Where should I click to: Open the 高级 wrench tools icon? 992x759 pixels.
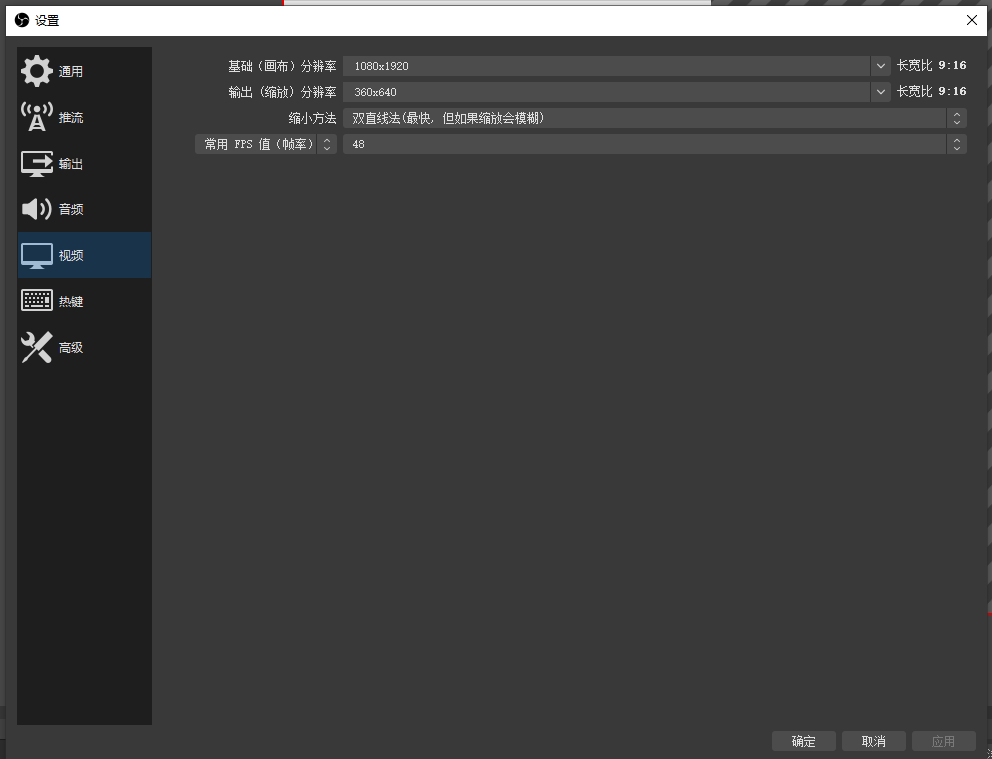tap(37, 347)
